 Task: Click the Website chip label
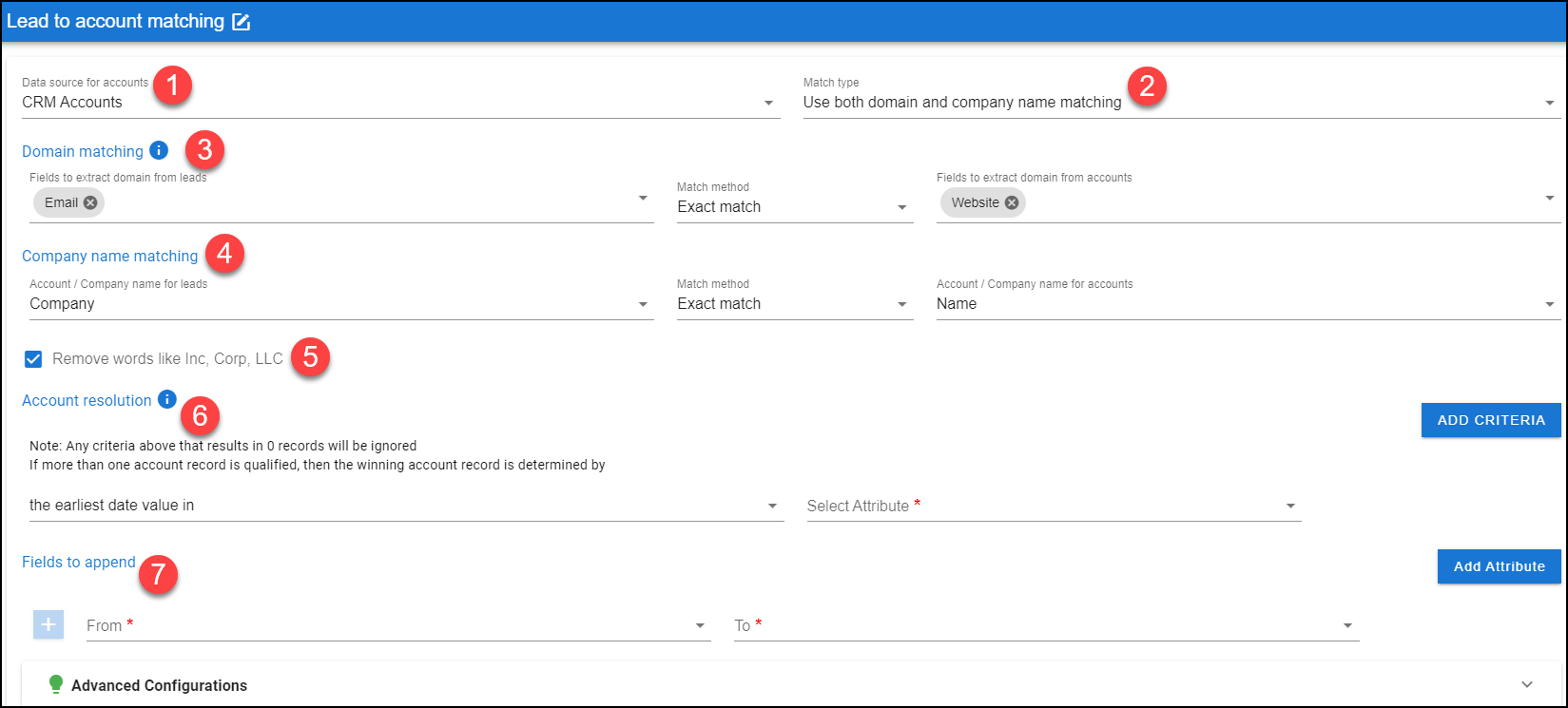pos(976,202)
